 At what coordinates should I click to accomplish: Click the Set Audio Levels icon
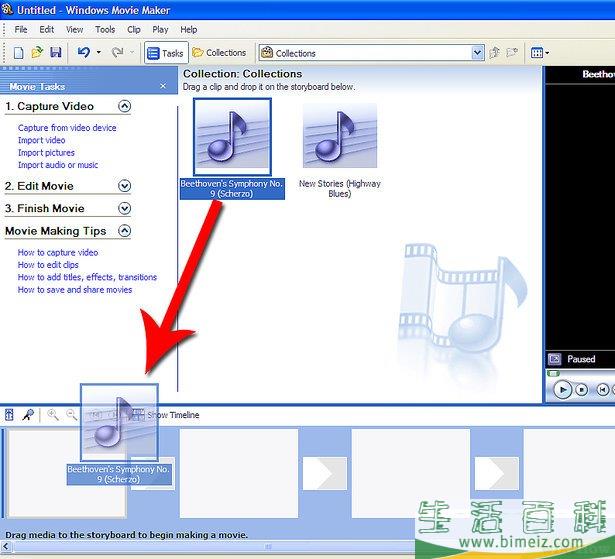point(9,415)
